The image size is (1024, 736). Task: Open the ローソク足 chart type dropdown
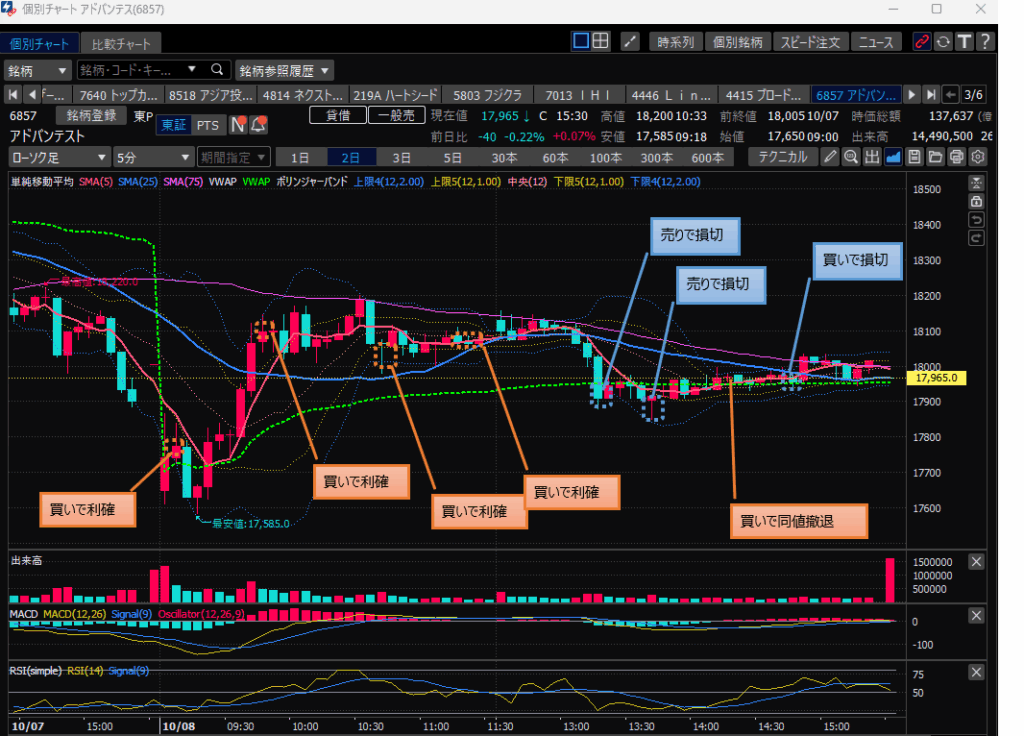[59, 157]
